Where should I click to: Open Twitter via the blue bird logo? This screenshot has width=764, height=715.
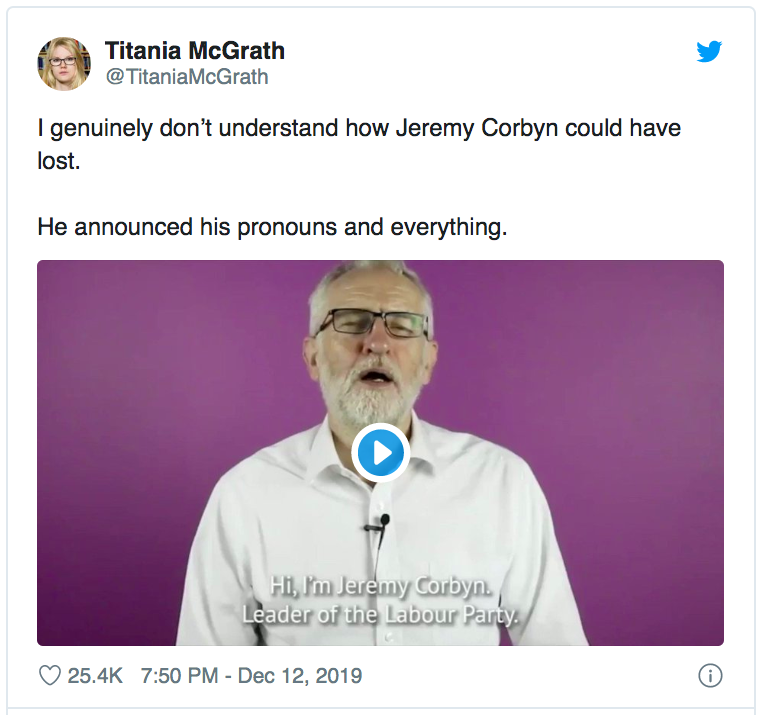[709, 52]
